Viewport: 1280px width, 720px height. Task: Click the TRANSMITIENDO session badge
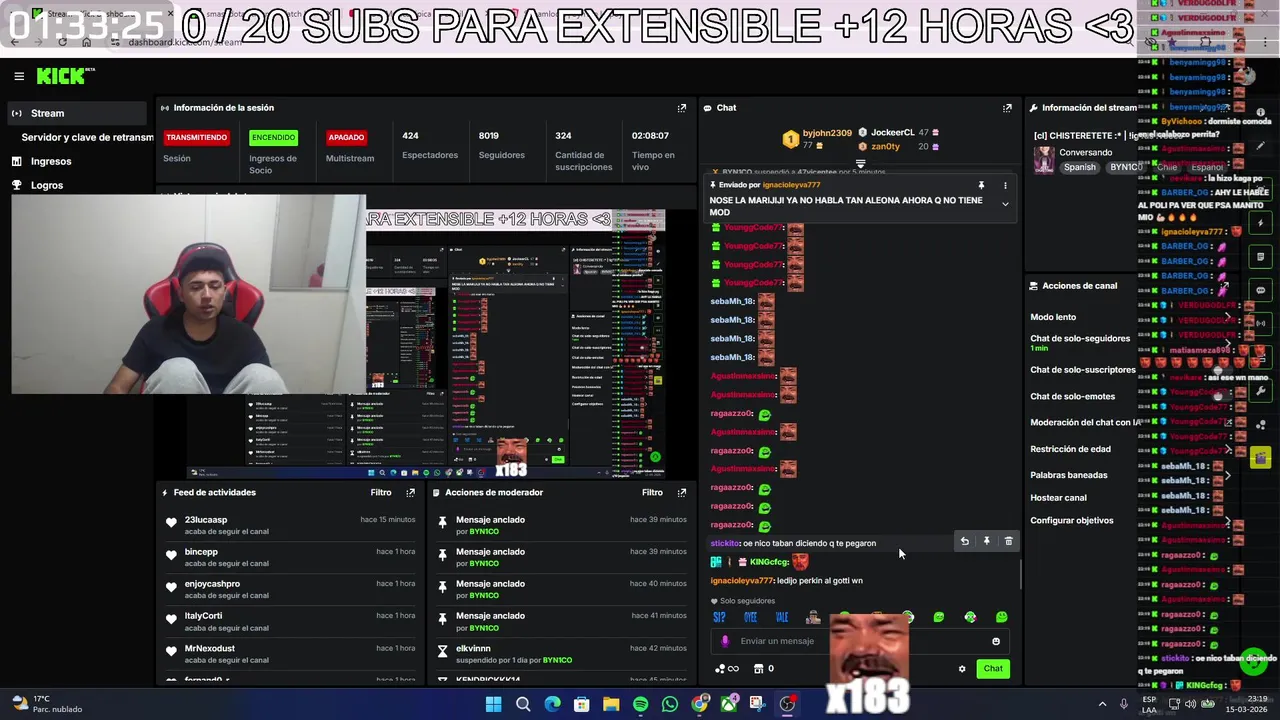[x=196, y=137]
